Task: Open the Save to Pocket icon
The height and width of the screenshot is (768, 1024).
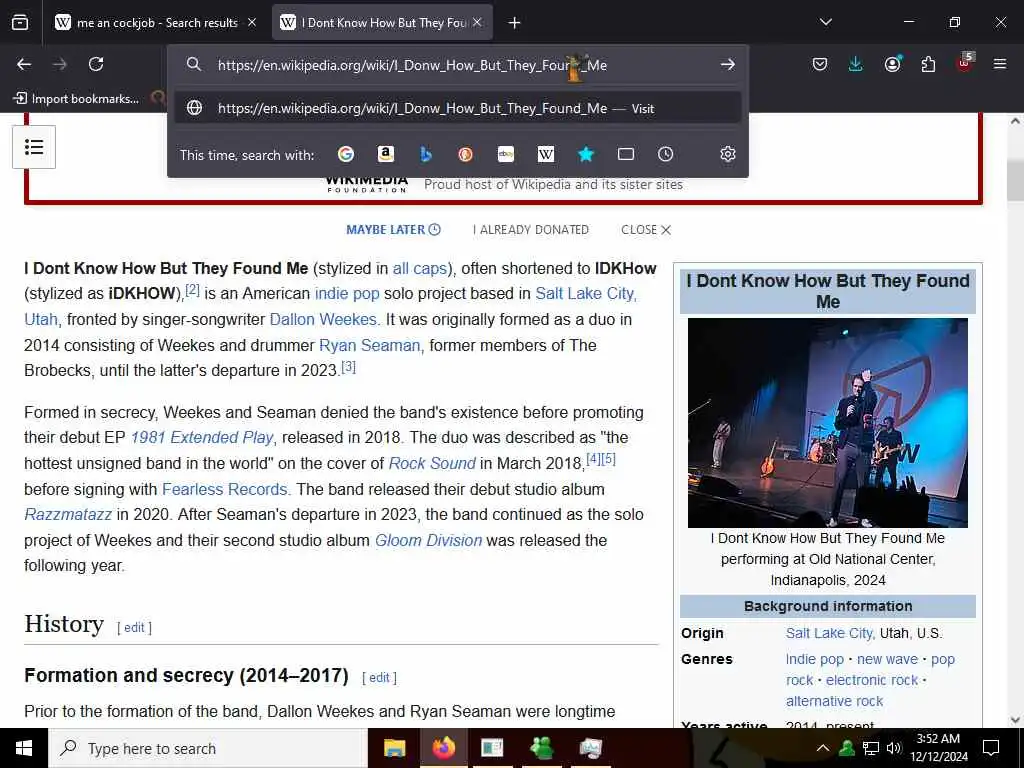Action: pos(820,64)
